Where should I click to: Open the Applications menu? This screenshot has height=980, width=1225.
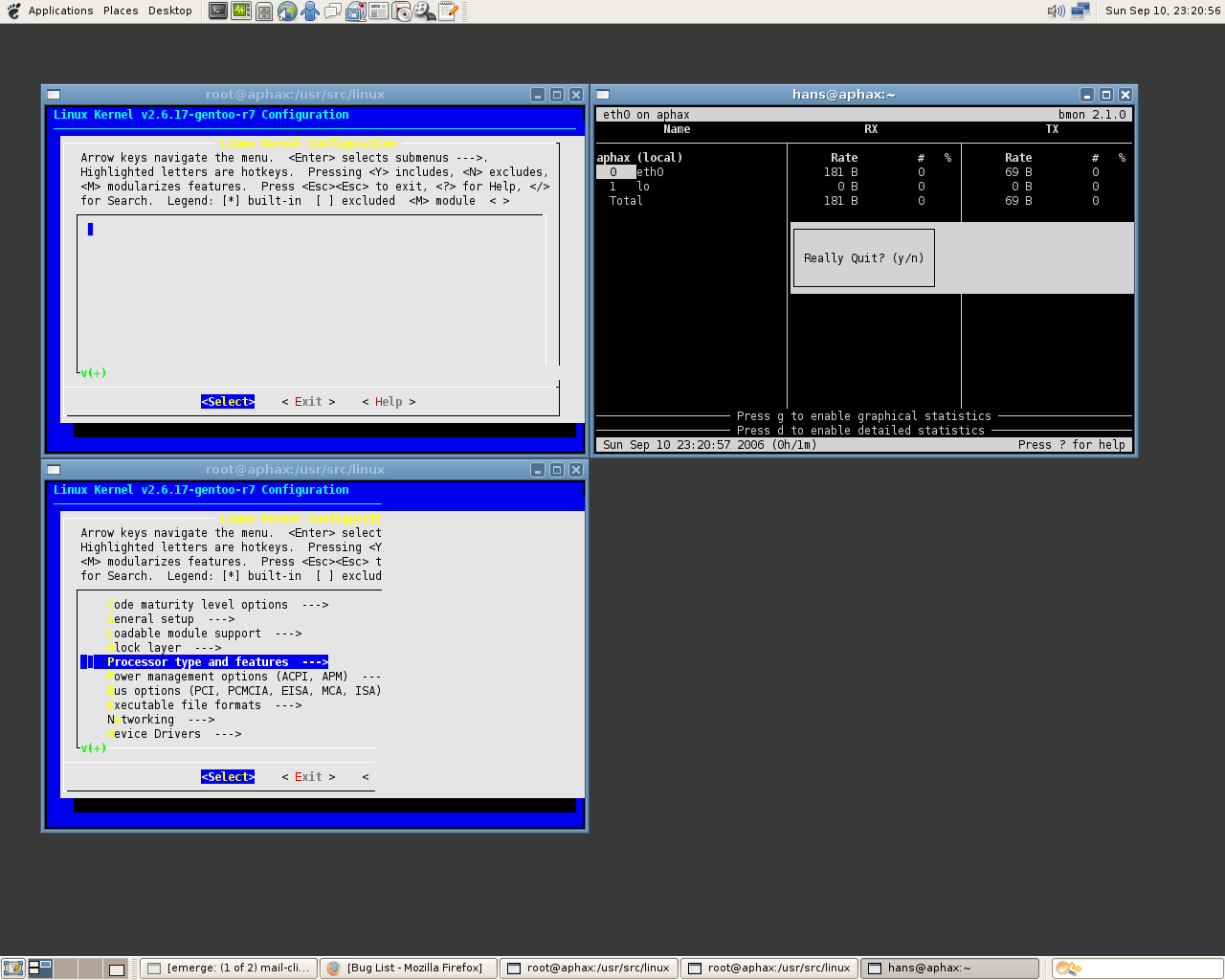61,11
